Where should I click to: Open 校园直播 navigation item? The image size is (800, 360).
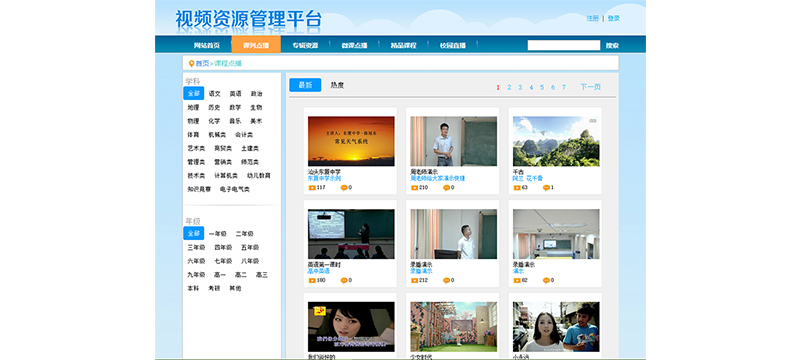(453, 45)
